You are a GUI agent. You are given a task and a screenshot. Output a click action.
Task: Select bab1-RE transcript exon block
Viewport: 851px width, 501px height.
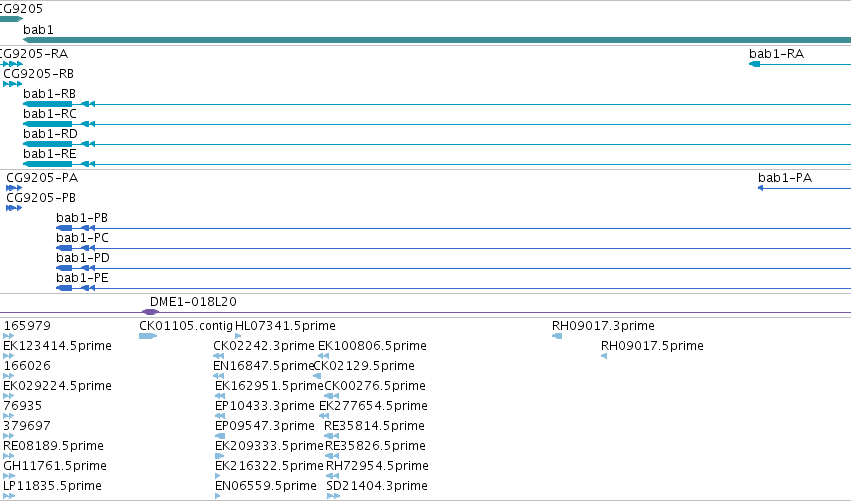(48, 164)
